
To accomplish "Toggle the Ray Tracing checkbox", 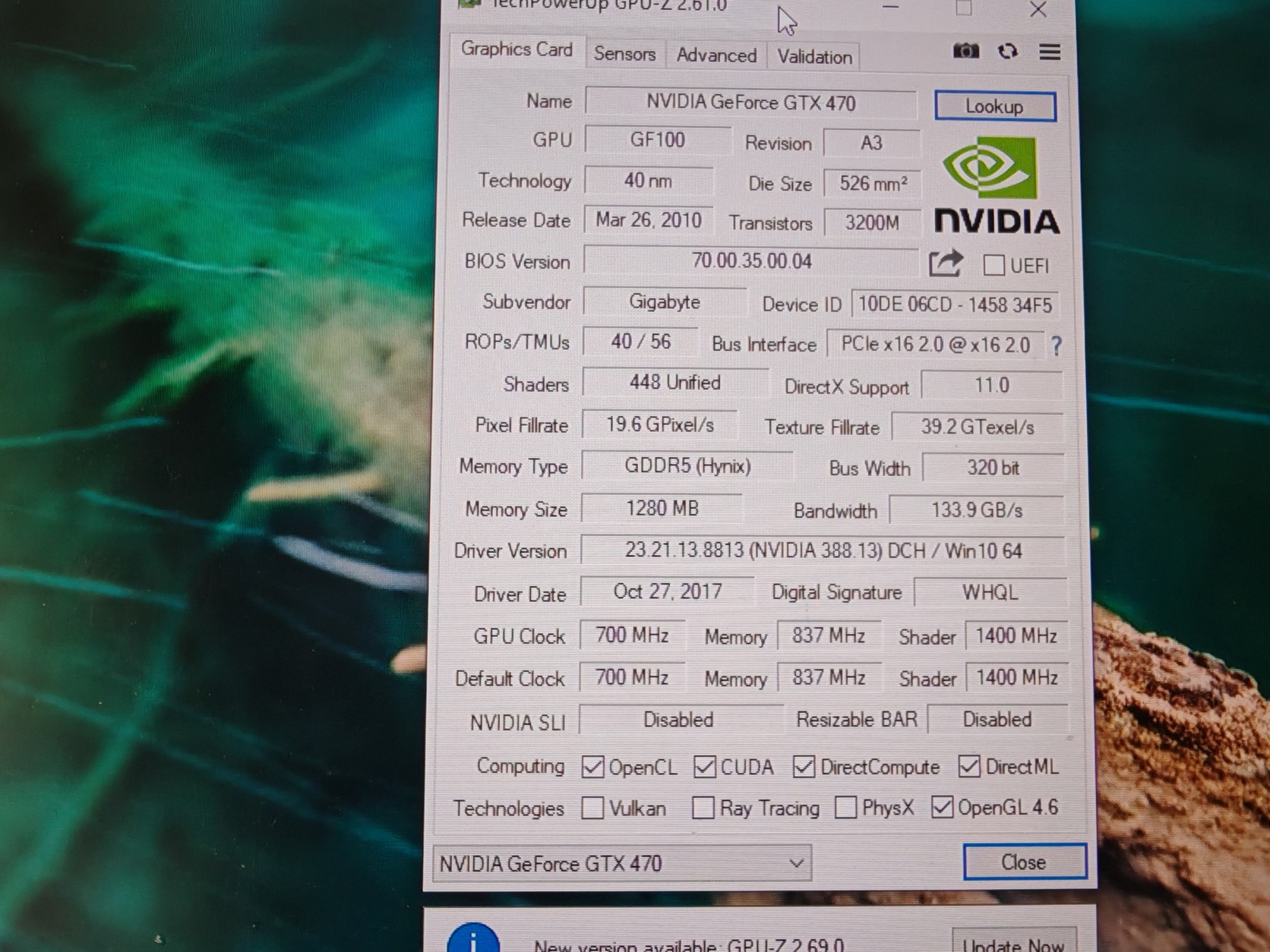I will point(703,808).
